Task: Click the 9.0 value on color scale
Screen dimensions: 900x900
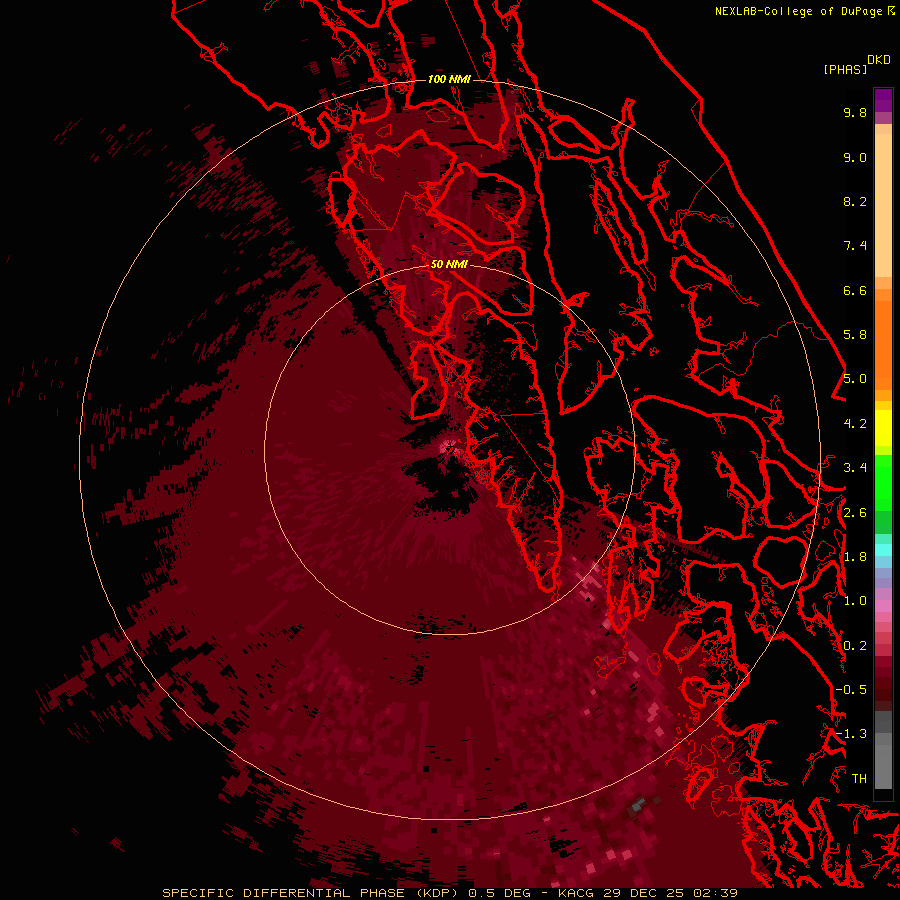Action: pos(855,157)
